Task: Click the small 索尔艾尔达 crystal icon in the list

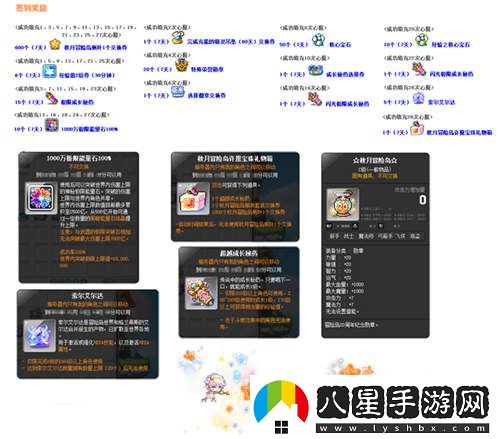Action: click(418, 98)
